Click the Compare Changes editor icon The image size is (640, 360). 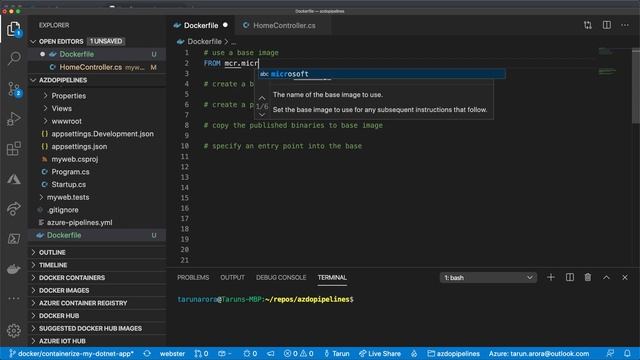588,25
